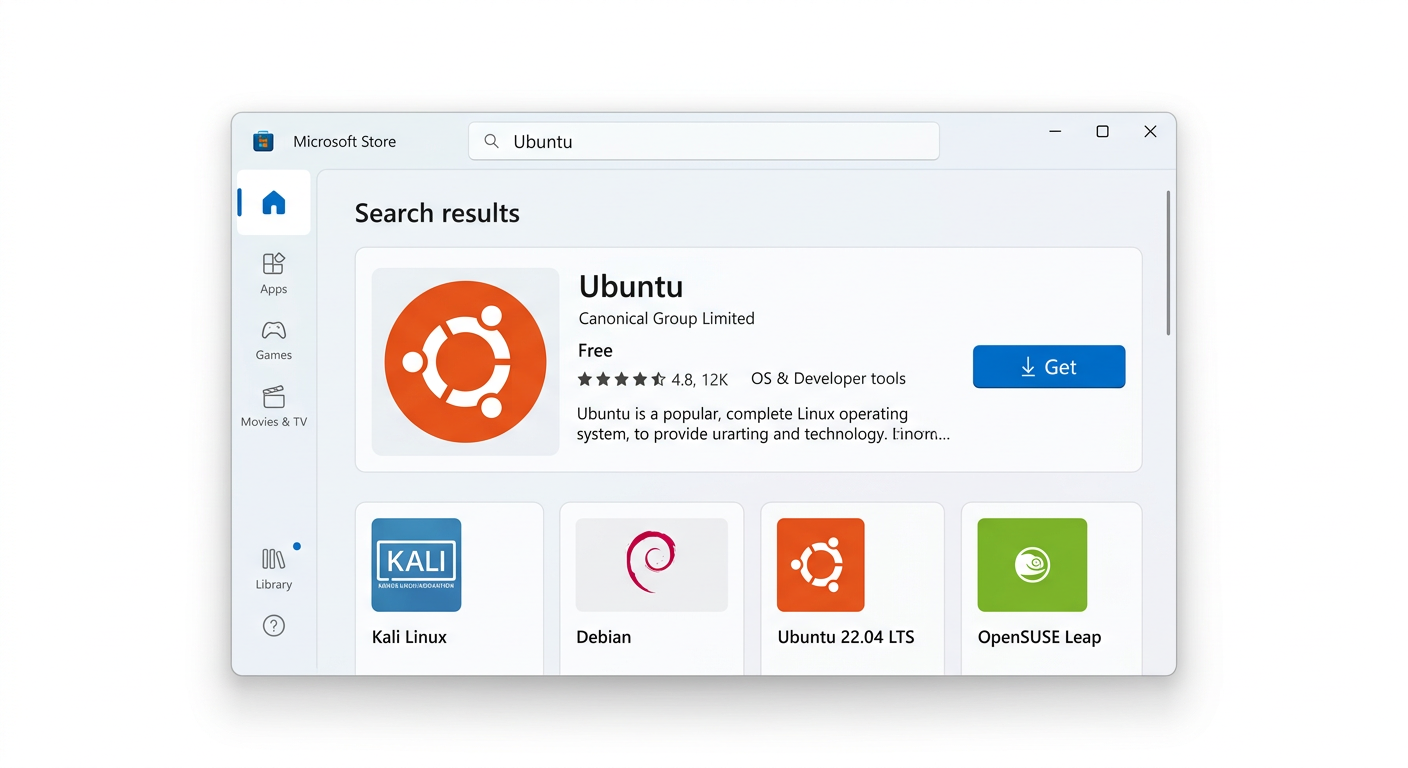The height and width of the screenshot is (768, 1408).
Task: Select the OpenSUSE Leap green icon
Action: [1031, 564]
